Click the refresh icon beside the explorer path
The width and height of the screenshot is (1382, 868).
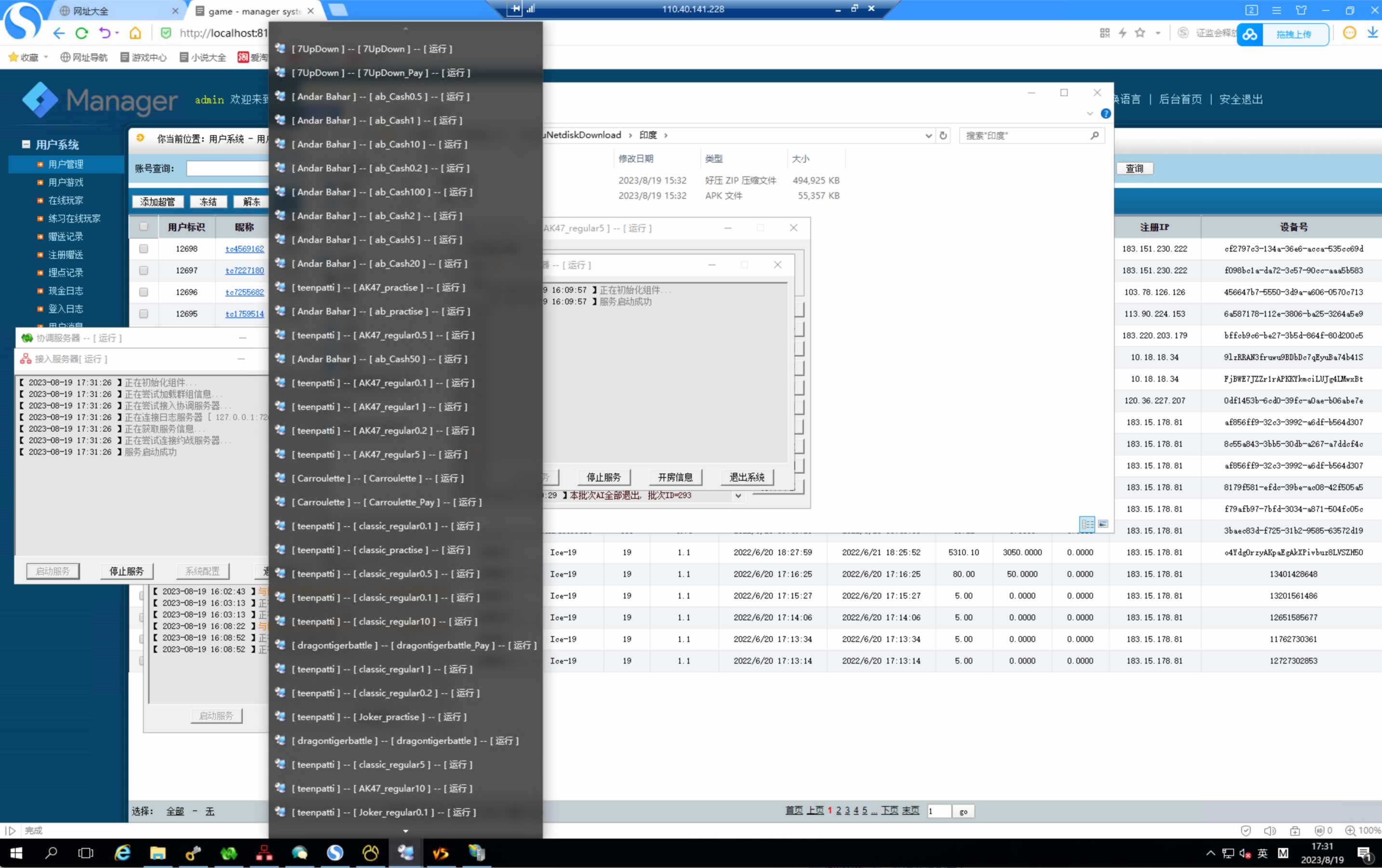point(943,135)
